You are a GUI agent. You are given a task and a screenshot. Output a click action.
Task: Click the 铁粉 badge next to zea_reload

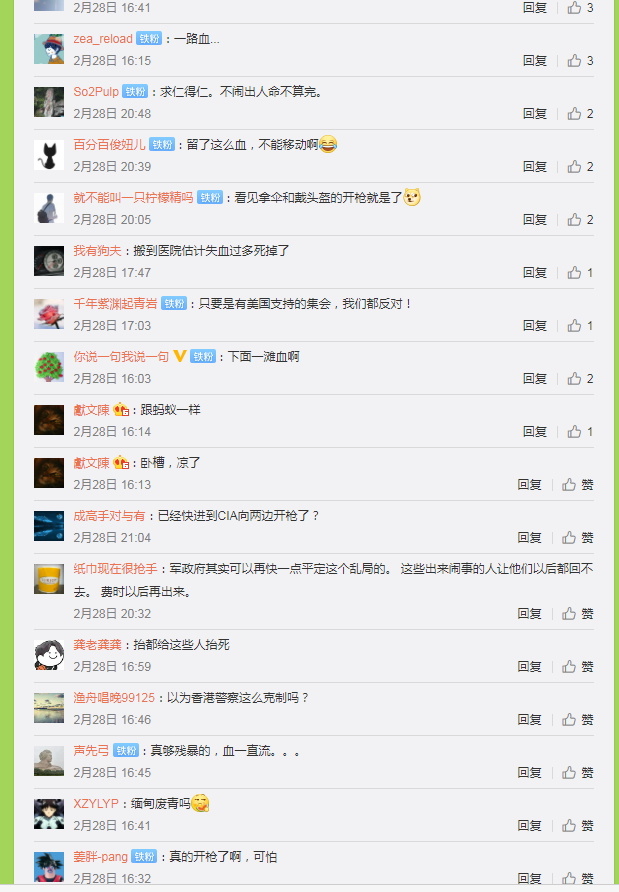point(149,39)
